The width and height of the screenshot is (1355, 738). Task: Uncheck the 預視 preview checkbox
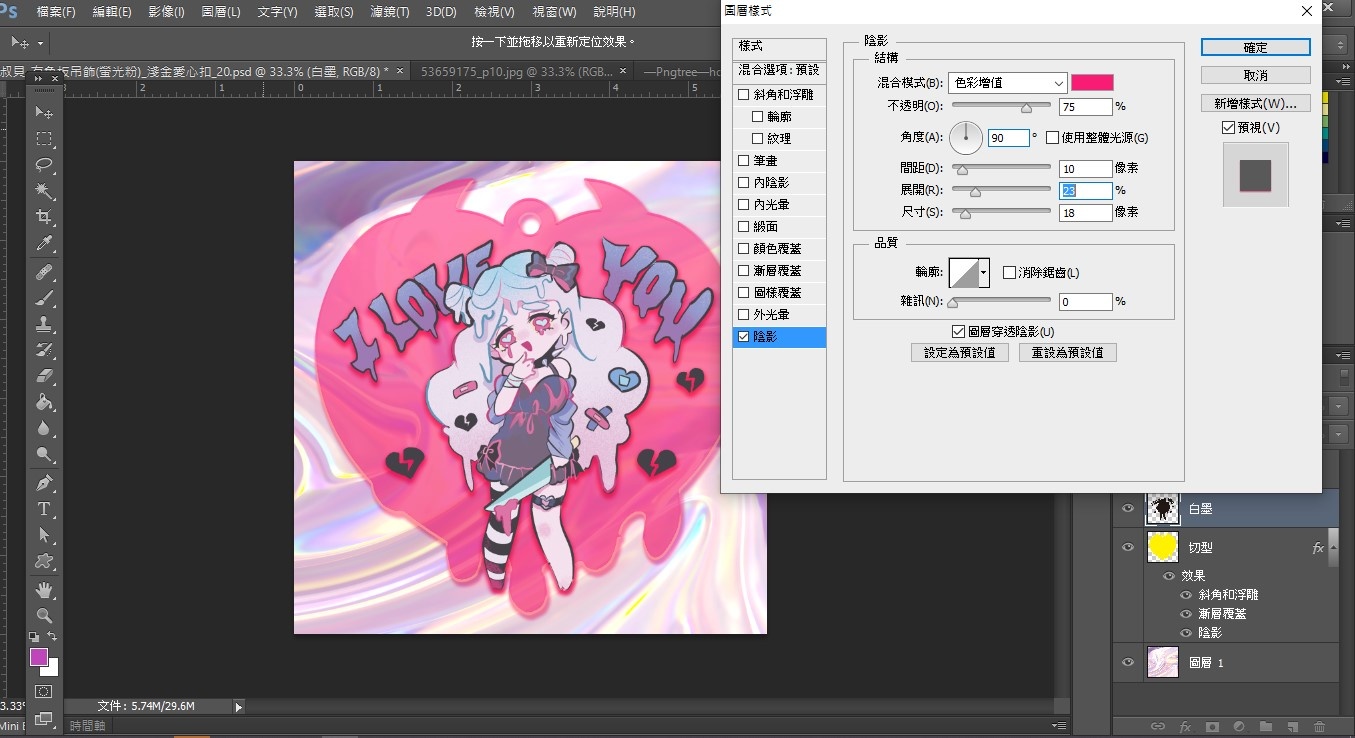coord(1228,128)
